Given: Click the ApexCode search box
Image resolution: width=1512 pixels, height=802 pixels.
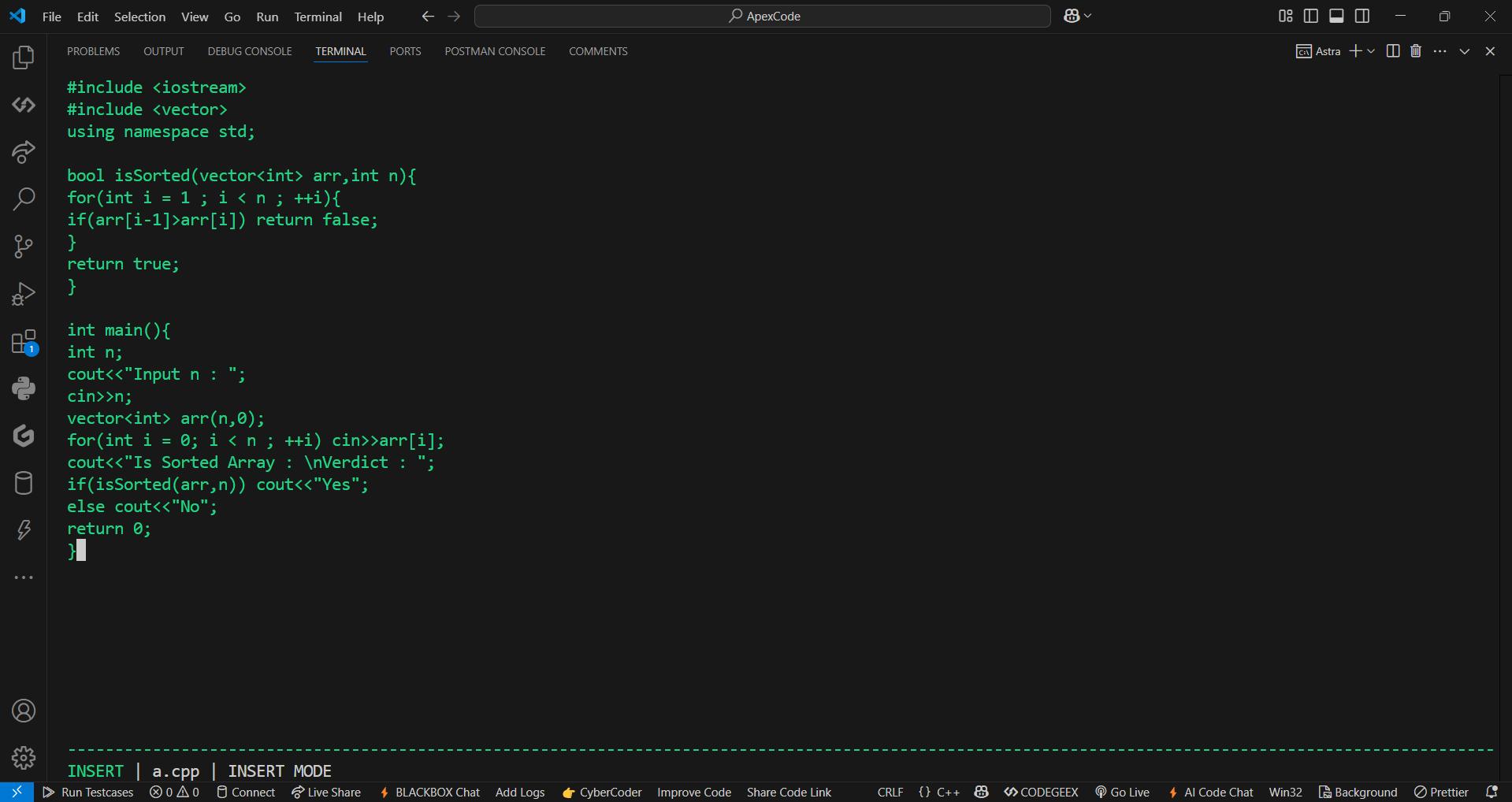Looking at the screenshot, I should (763, 16).
